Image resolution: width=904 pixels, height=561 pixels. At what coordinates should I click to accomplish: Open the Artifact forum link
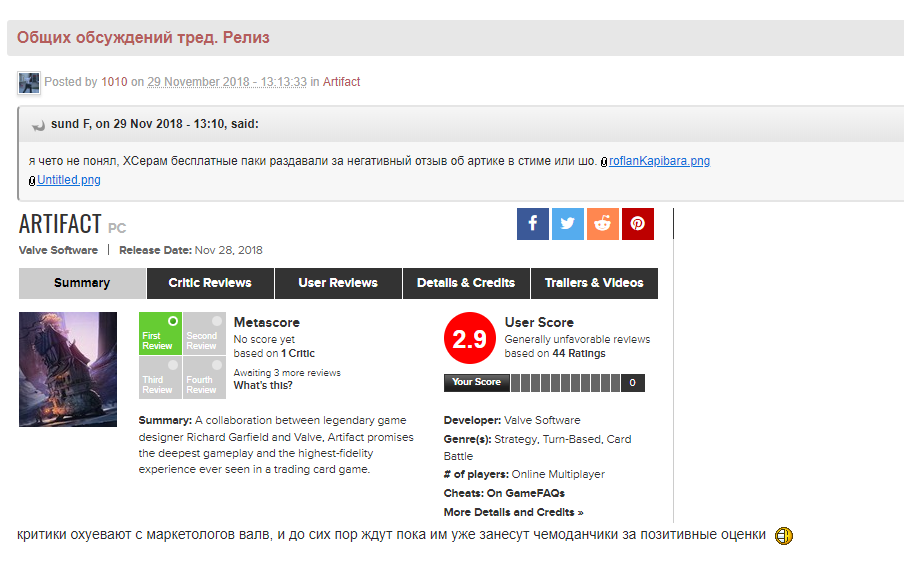[x=341, y=82]
